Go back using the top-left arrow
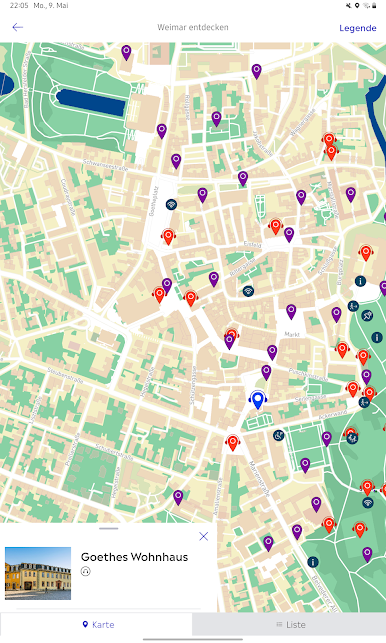The image size is (386, 643). (17, 27)
